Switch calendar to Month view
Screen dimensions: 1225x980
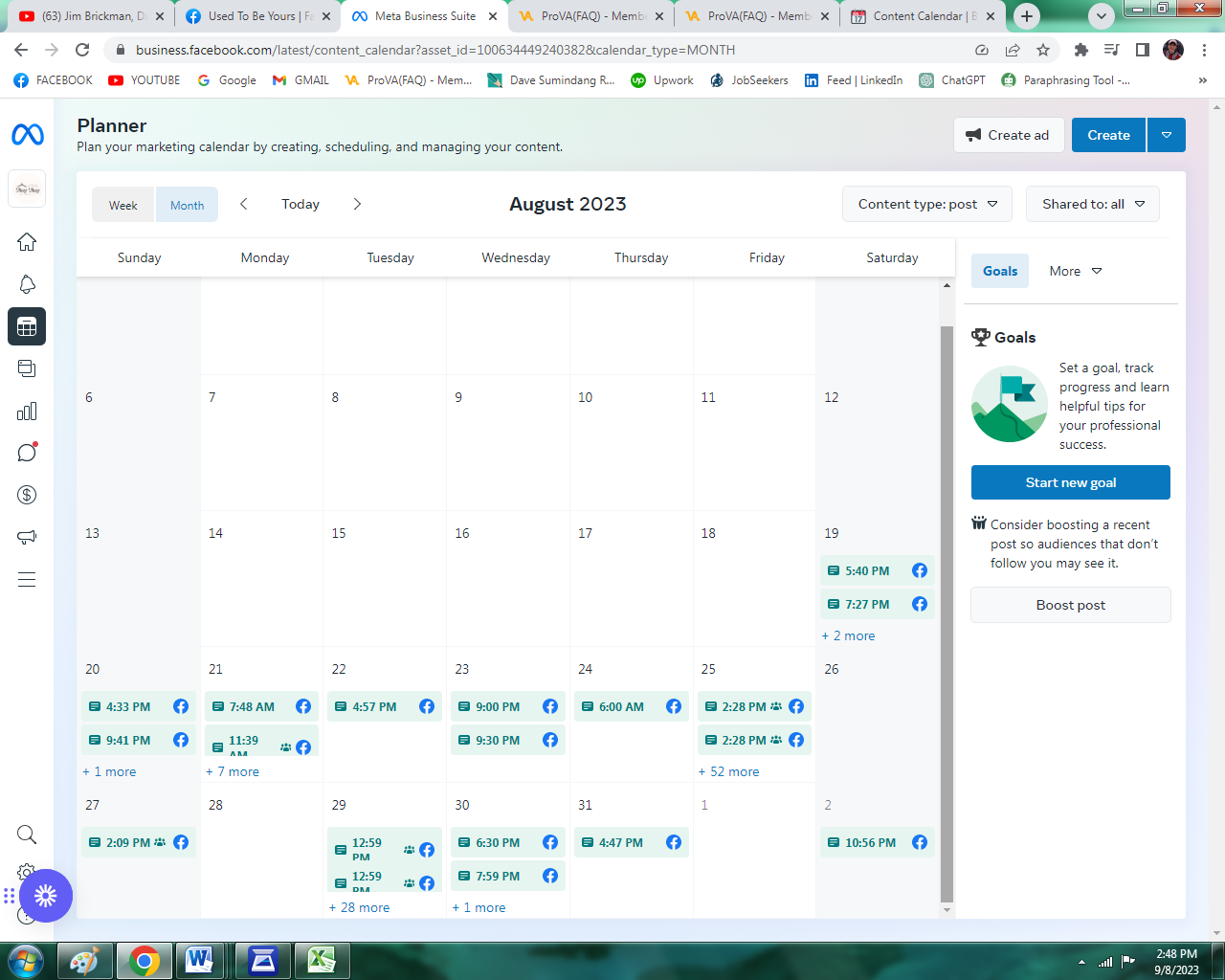tap(187, 205)
